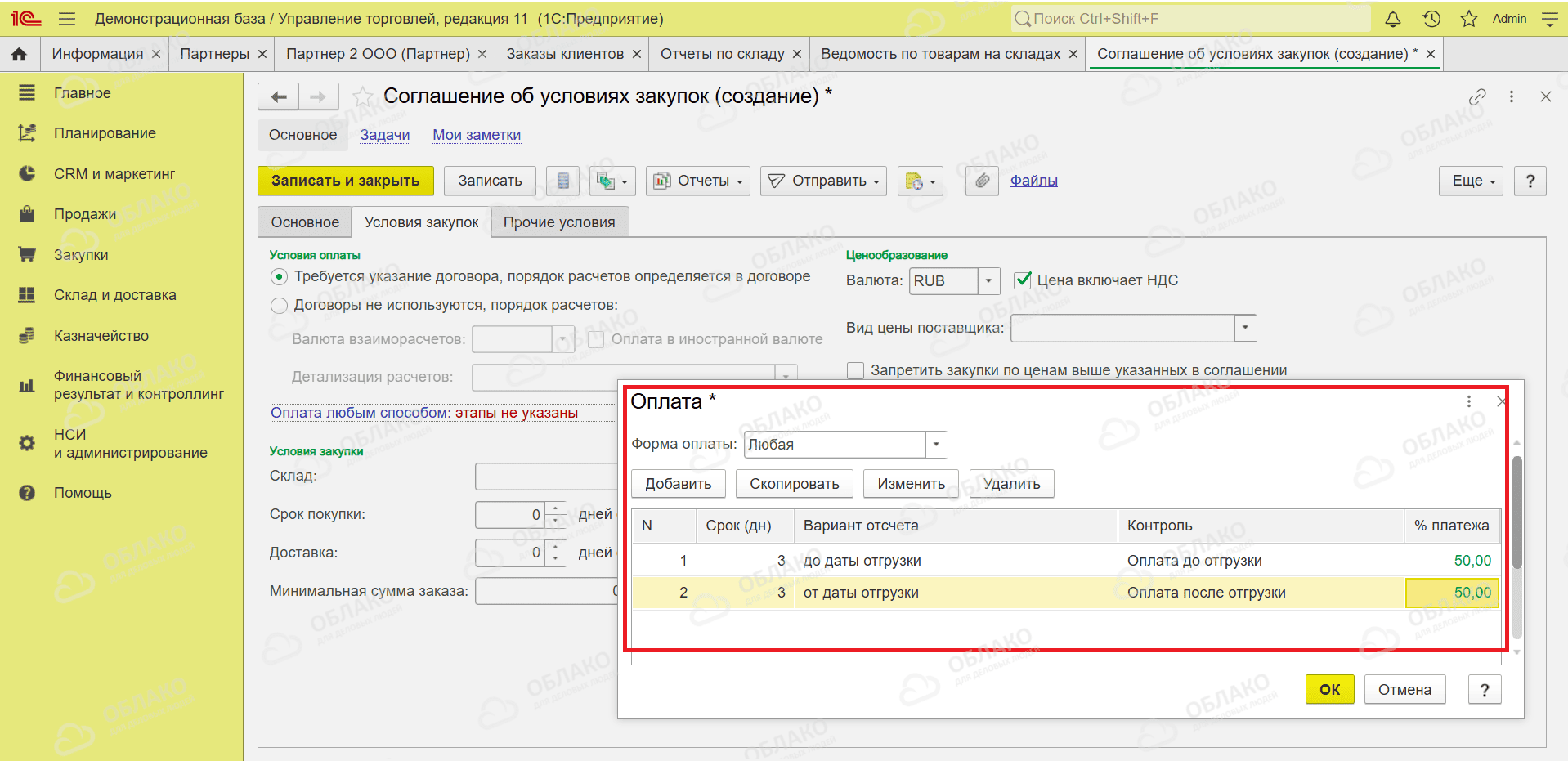Switch to Прочие условия tab
1568x761 pixels.
pos(560,222)
